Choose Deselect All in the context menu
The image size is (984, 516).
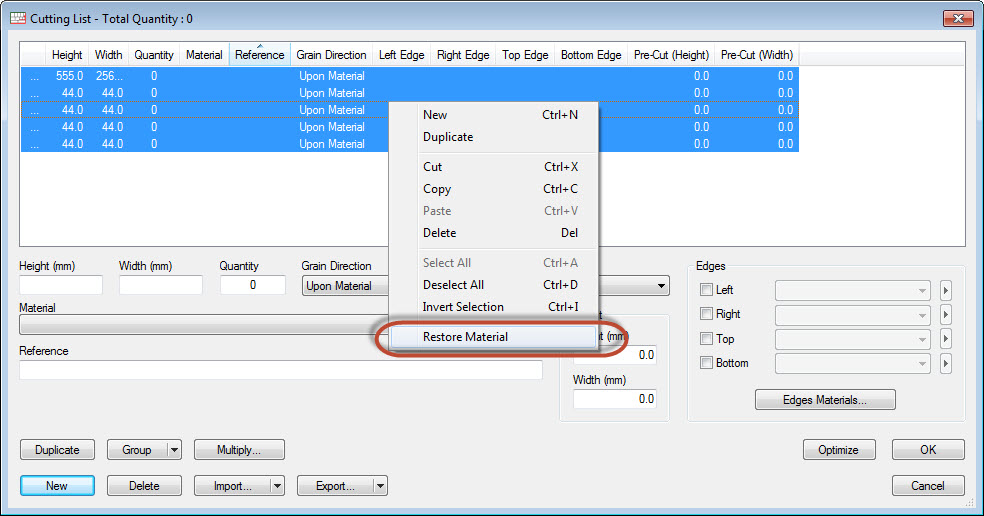[493, 285]
